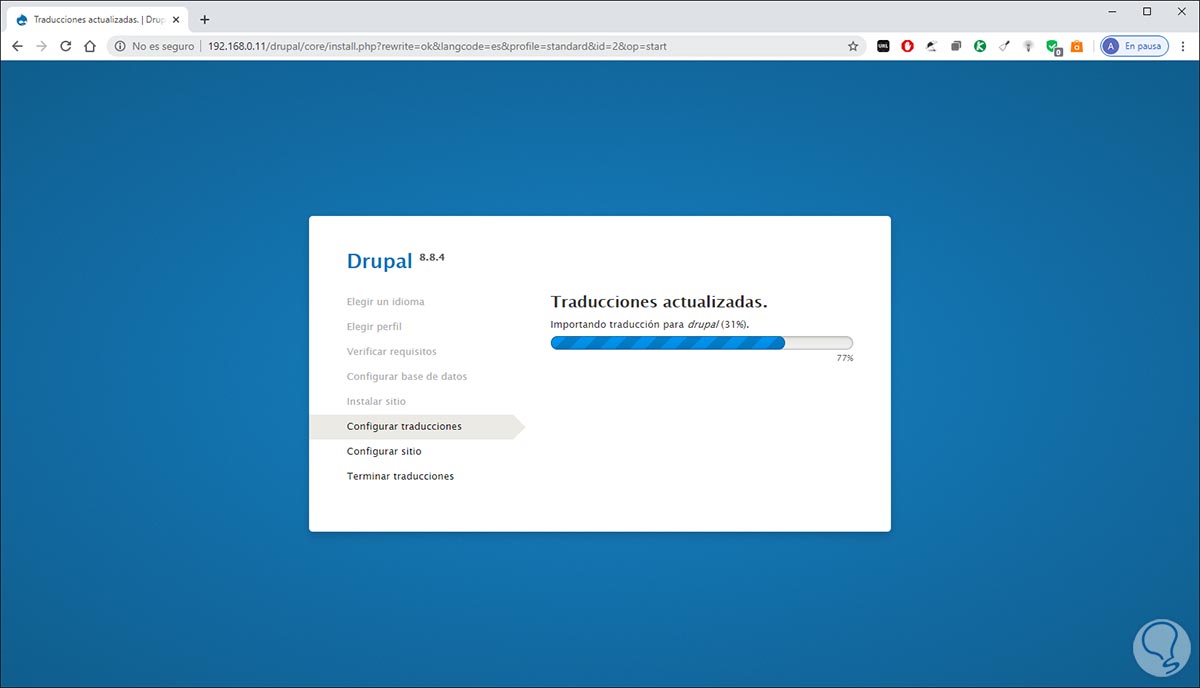The height and width of the screenshot is (688, 1200).
Task: Open the Chrome three-dot menu
Action: [x=1184, y=46]
